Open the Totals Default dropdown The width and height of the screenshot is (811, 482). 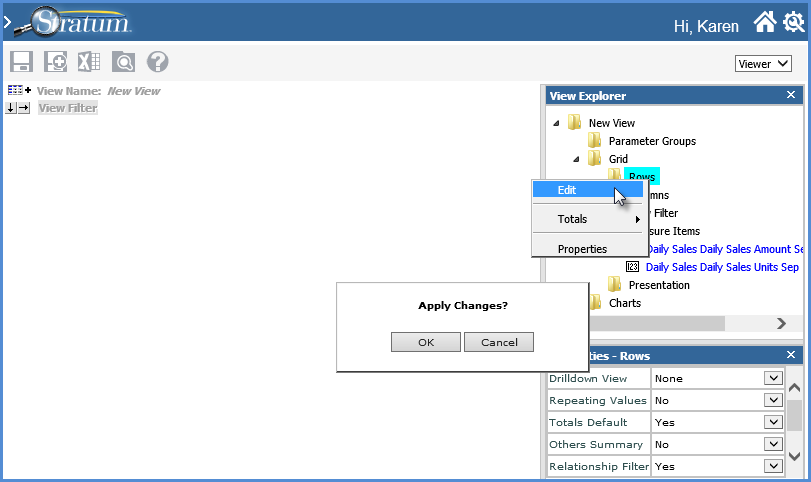773,422
